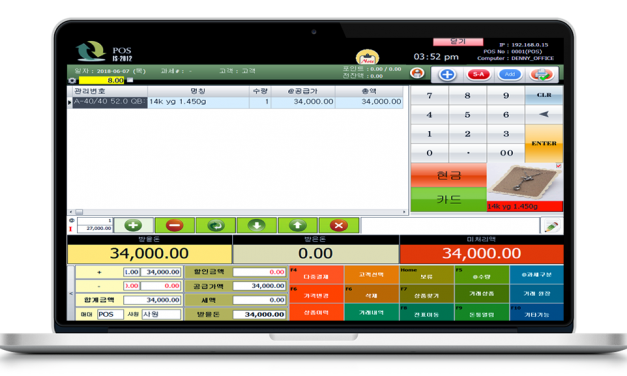Click the printer with green check icon
The width and height of the screenshot is (627, 376).
pyautogui.click(x=541, y=74)
